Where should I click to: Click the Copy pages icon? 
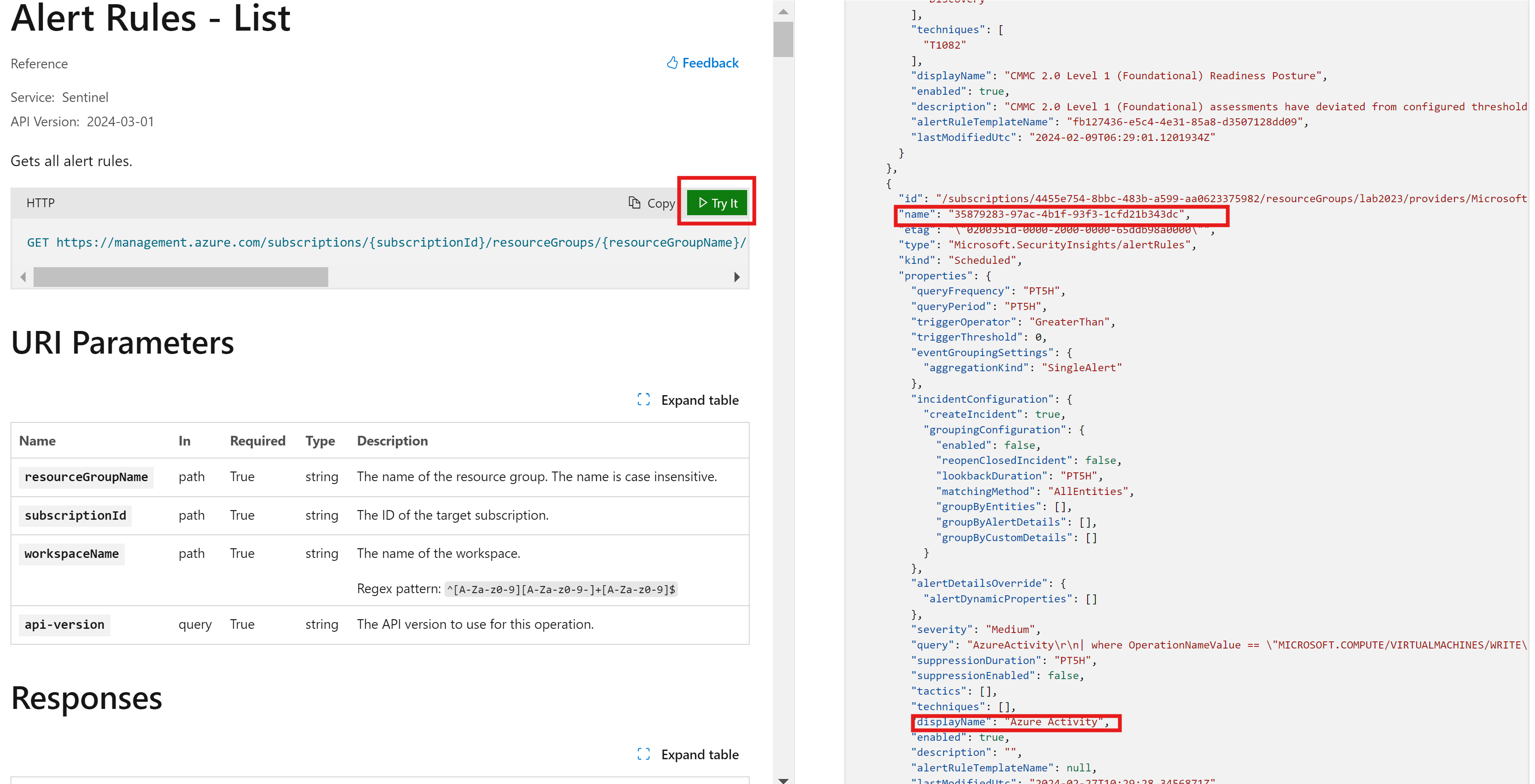click(x=635, y=203)
